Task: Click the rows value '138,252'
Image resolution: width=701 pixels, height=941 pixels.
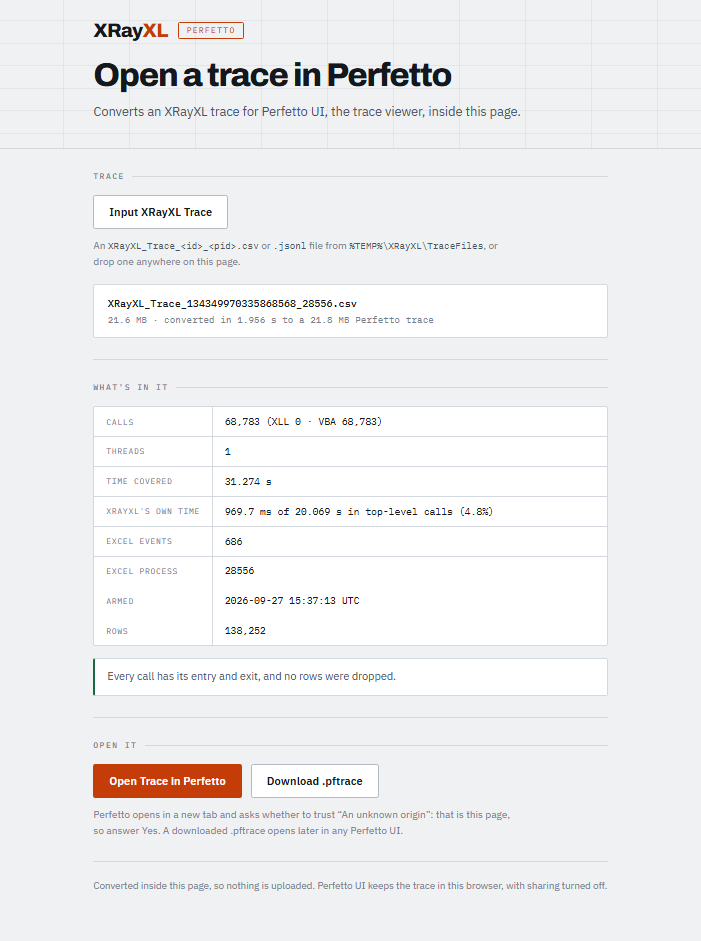Action: tap(245, 631)
